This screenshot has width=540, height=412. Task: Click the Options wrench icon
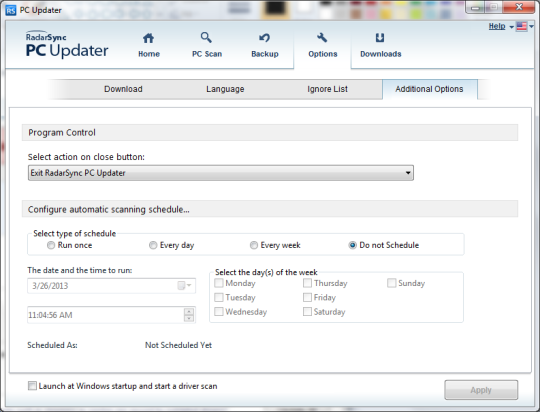(322, 38)
